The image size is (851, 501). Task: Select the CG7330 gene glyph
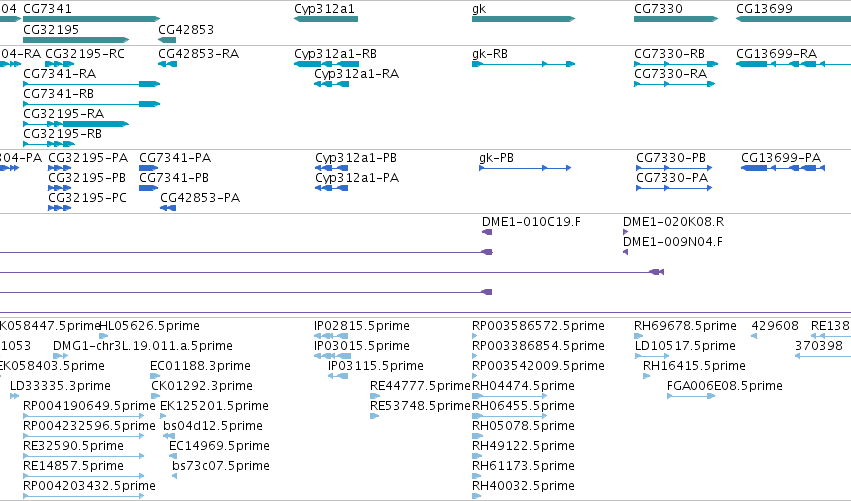point(676,19)
